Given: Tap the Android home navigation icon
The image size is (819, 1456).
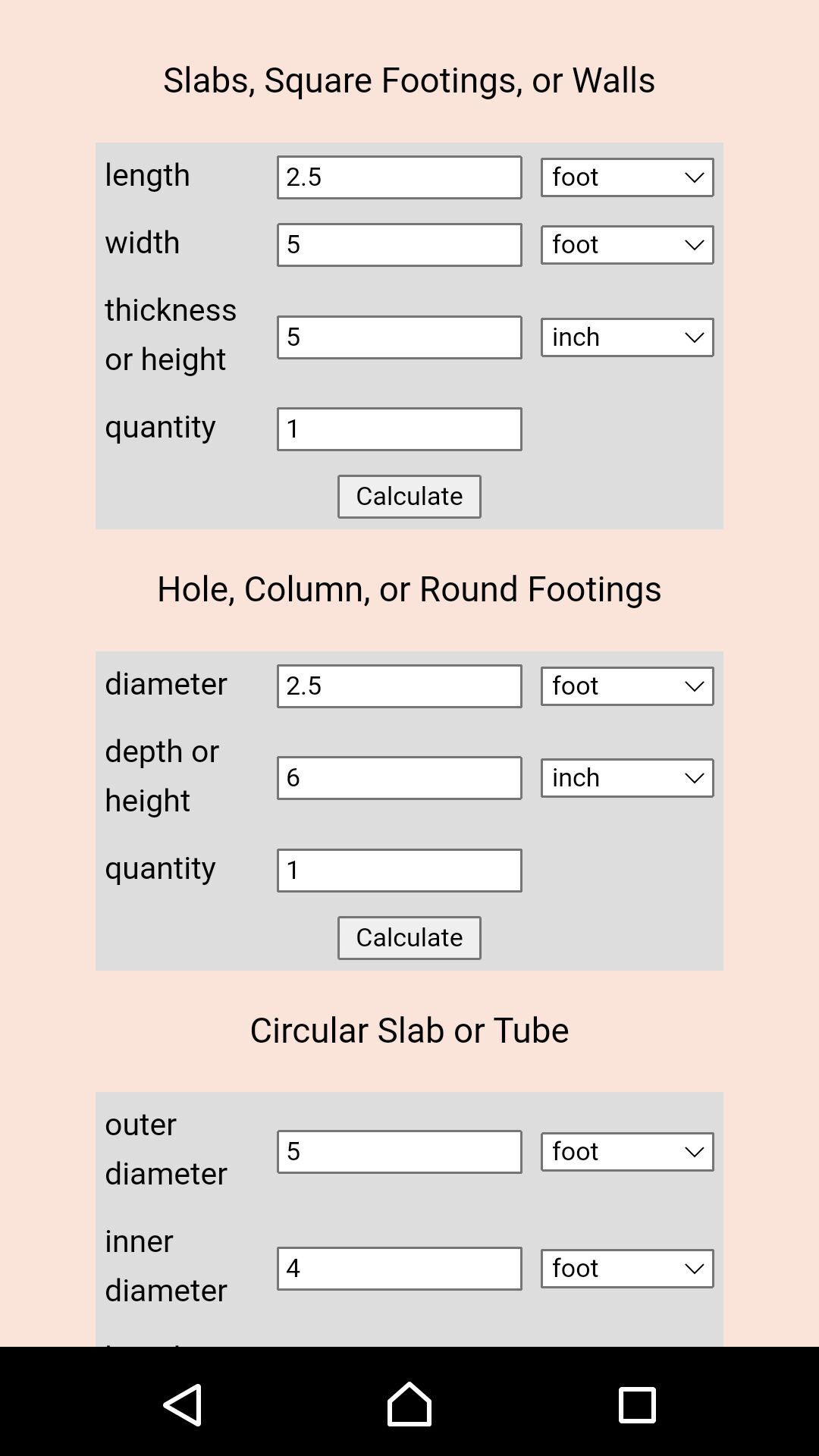Looking at the screenshot, I should (409, 1404).
